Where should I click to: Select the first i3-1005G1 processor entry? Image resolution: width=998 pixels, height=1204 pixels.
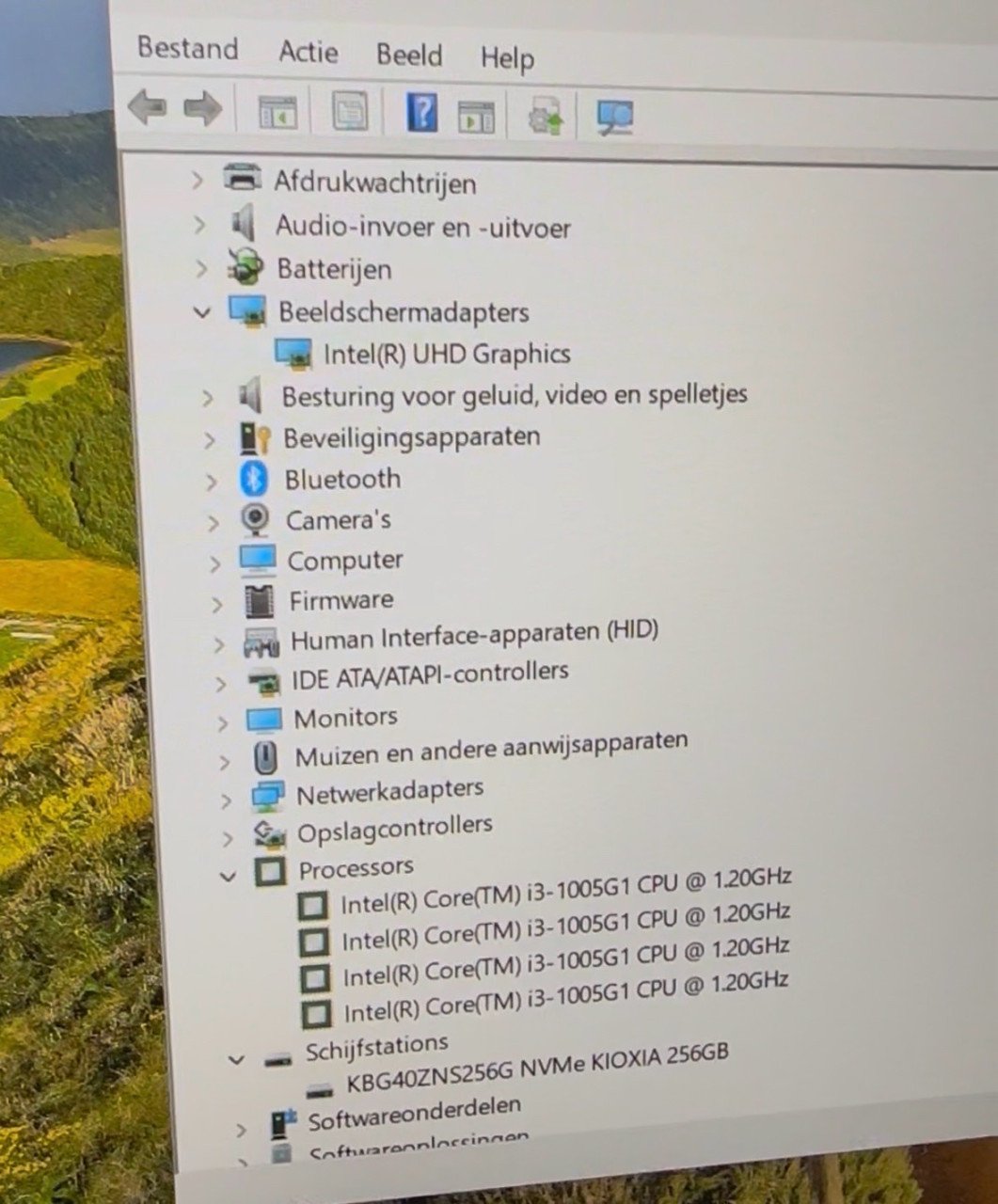564,890
